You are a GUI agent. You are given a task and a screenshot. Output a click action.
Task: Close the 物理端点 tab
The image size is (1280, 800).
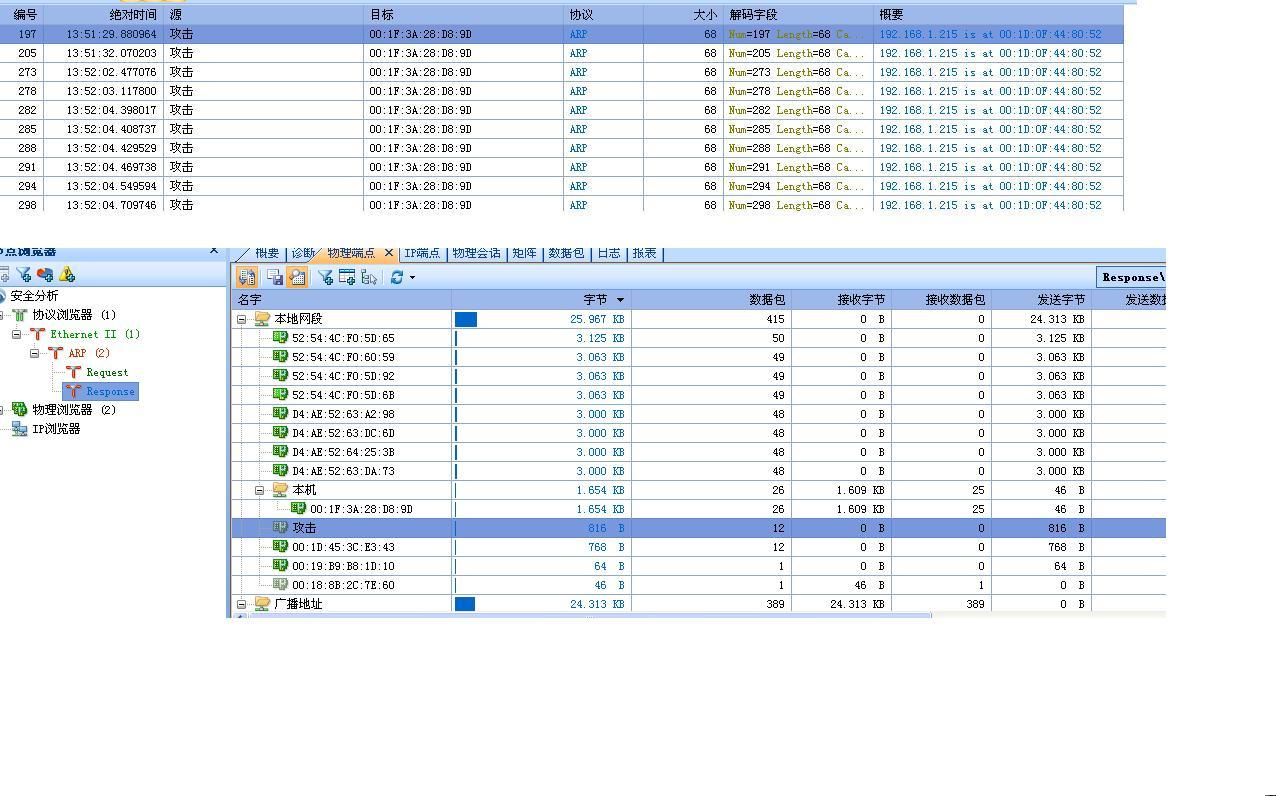pos(389,254)
